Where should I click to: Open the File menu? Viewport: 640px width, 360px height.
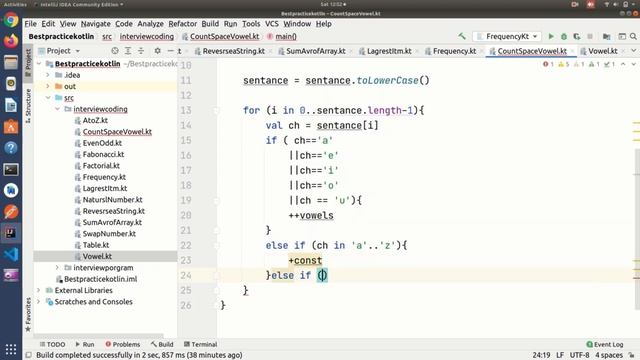click(x=30, y=24)
